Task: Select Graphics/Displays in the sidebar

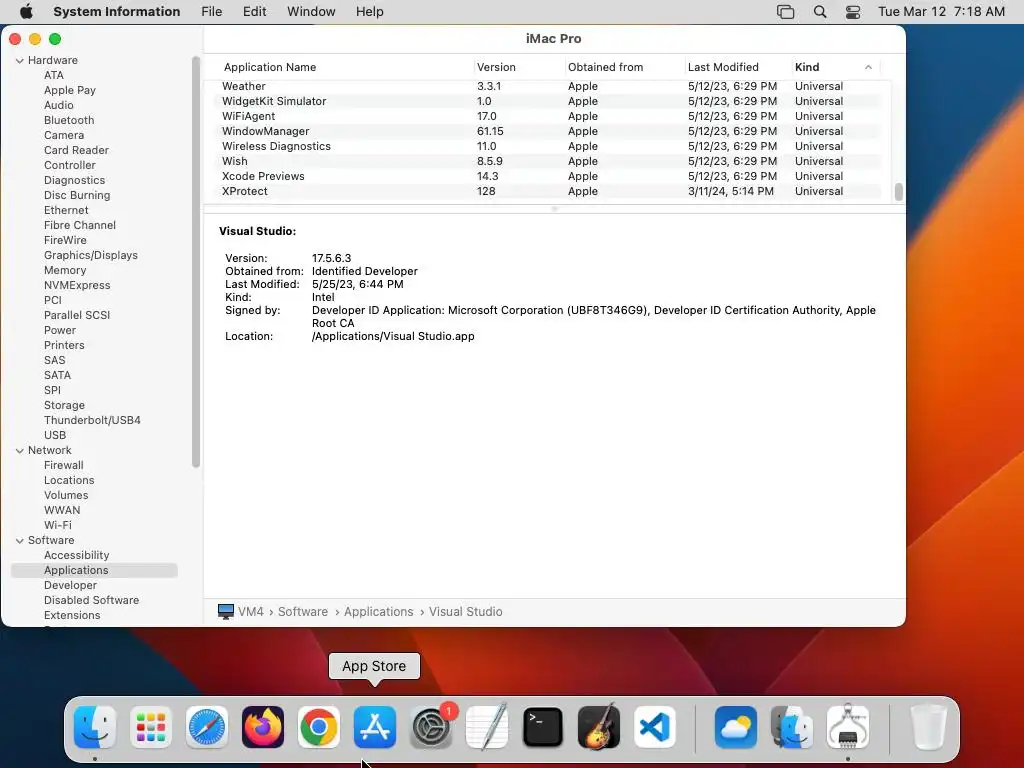Action: [91, 255]
